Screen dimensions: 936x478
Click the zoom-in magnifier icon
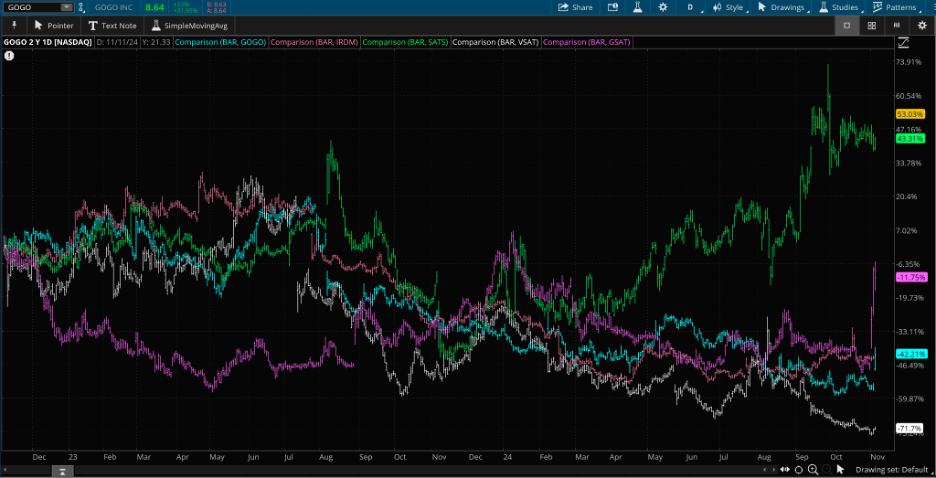tap(813, 469)
